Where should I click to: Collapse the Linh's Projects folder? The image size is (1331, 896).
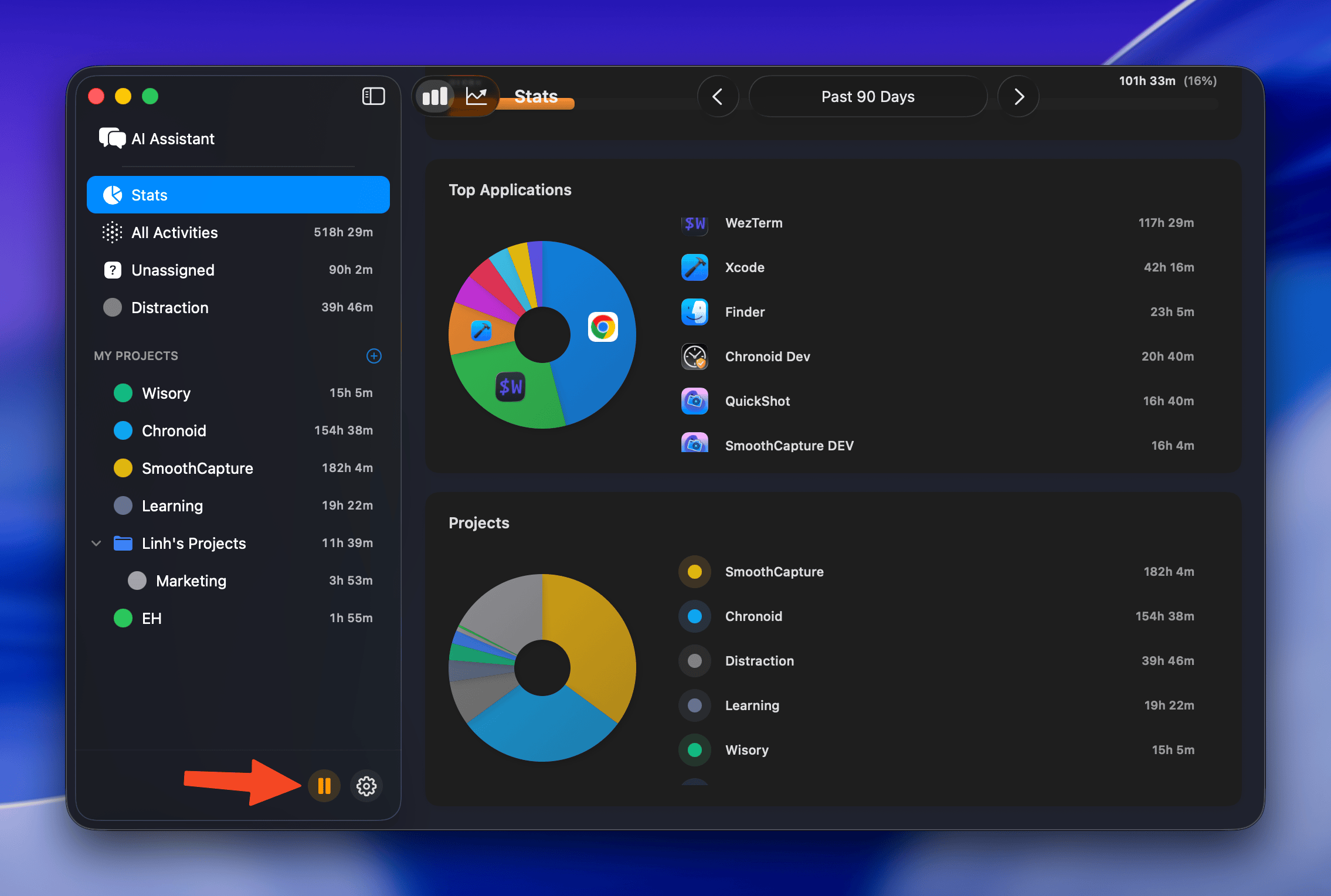click(97, 544)
